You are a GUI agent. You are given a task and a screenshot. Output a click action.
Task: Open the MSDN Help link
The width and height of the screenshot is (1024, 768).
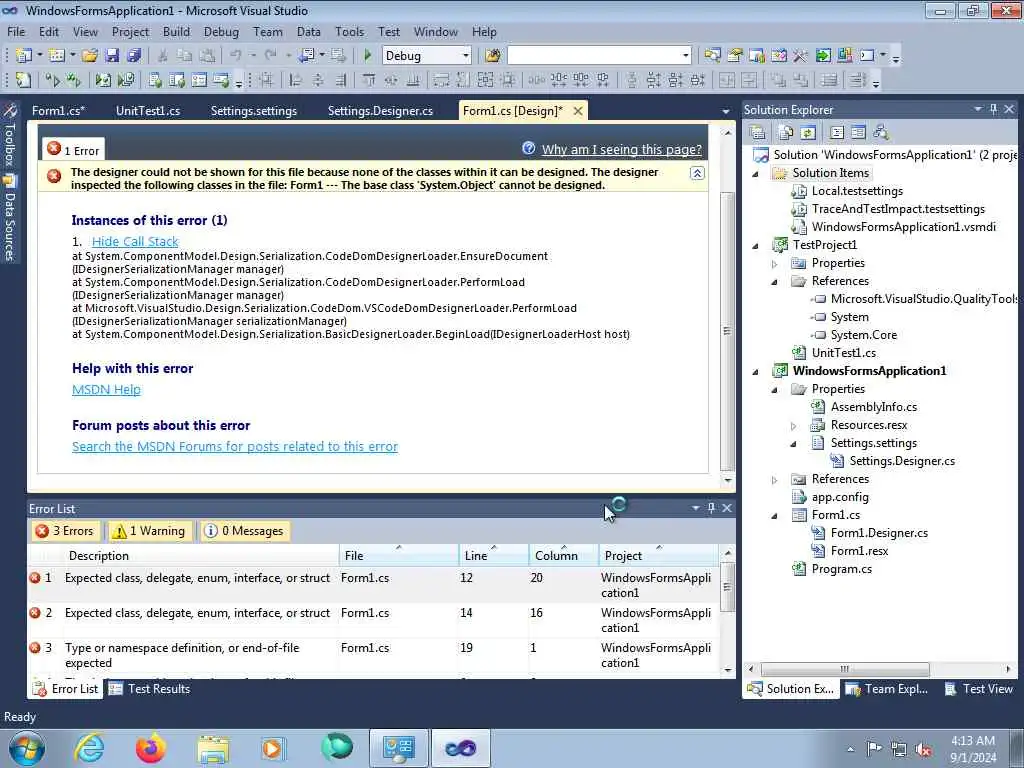(x=106, y=389)
